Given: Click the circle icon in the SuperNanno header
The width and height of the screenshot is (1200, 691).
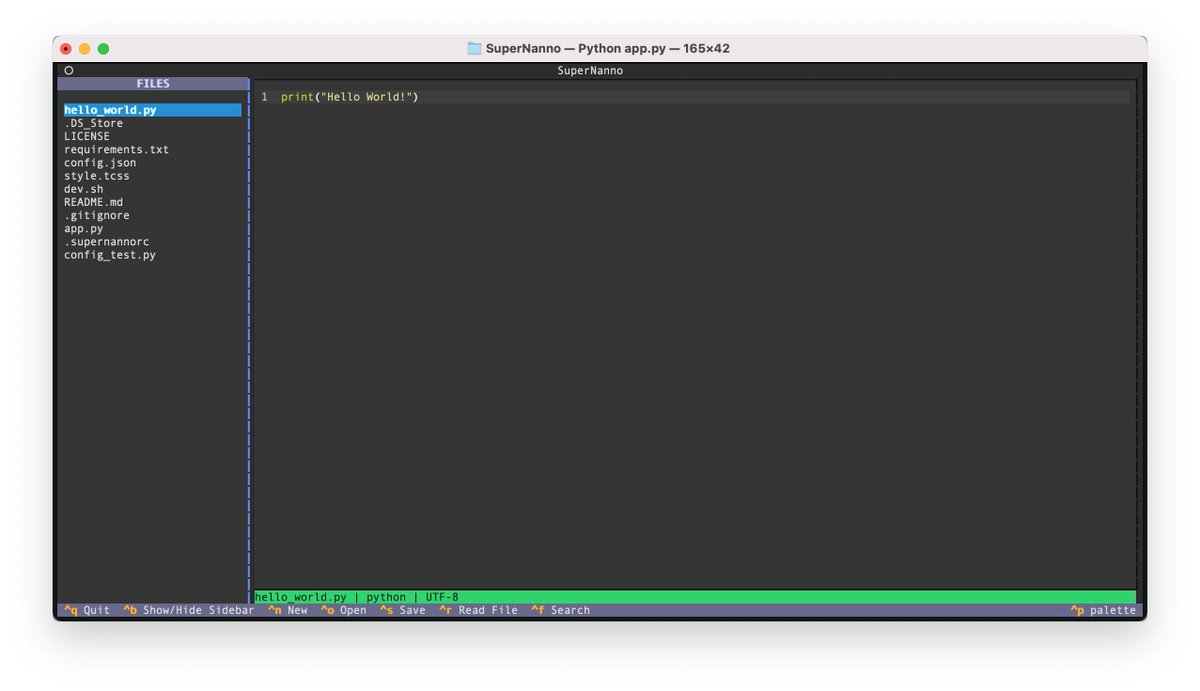Looking at the screenshot, I should pyautogui.click(x=68, y=71).
